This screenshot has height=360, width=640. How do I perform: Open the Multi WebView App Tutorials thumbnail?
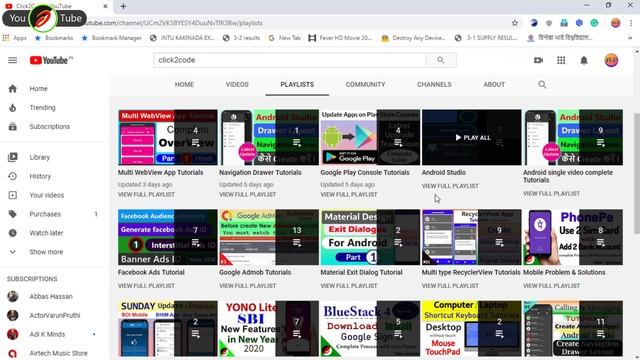pos(168,138)
